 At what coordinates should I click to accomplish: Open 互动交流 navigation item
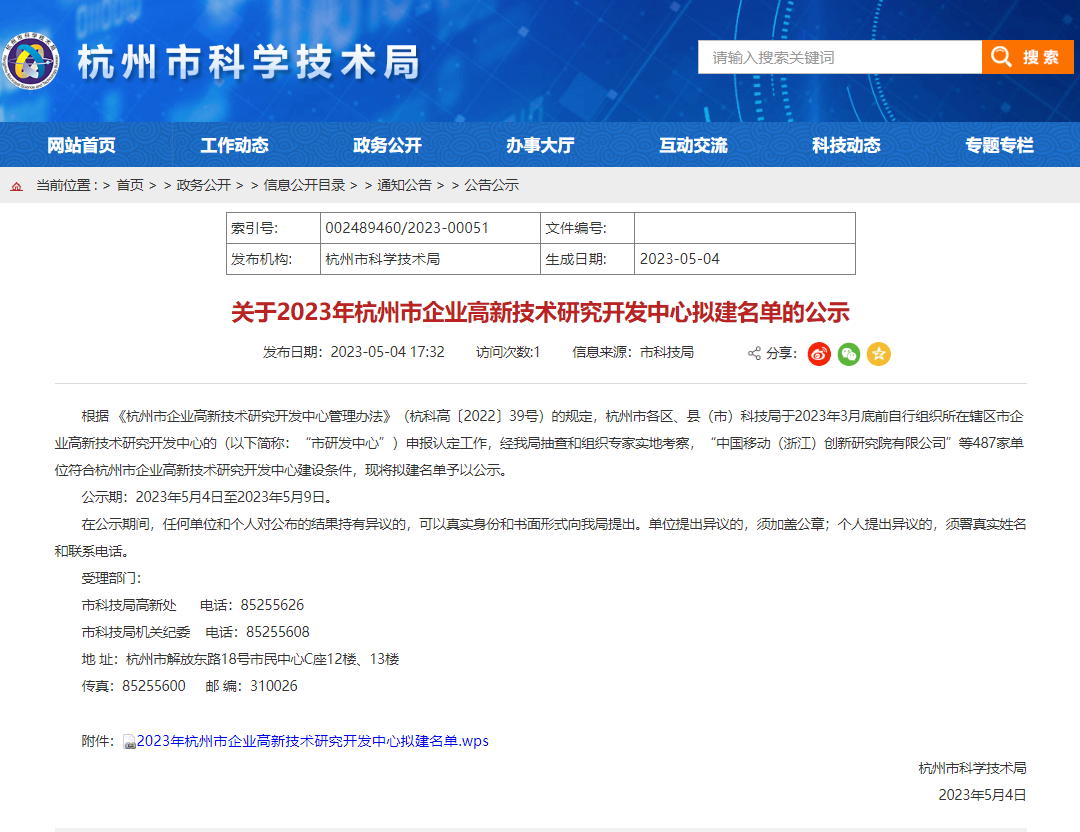tap(693, 145)
